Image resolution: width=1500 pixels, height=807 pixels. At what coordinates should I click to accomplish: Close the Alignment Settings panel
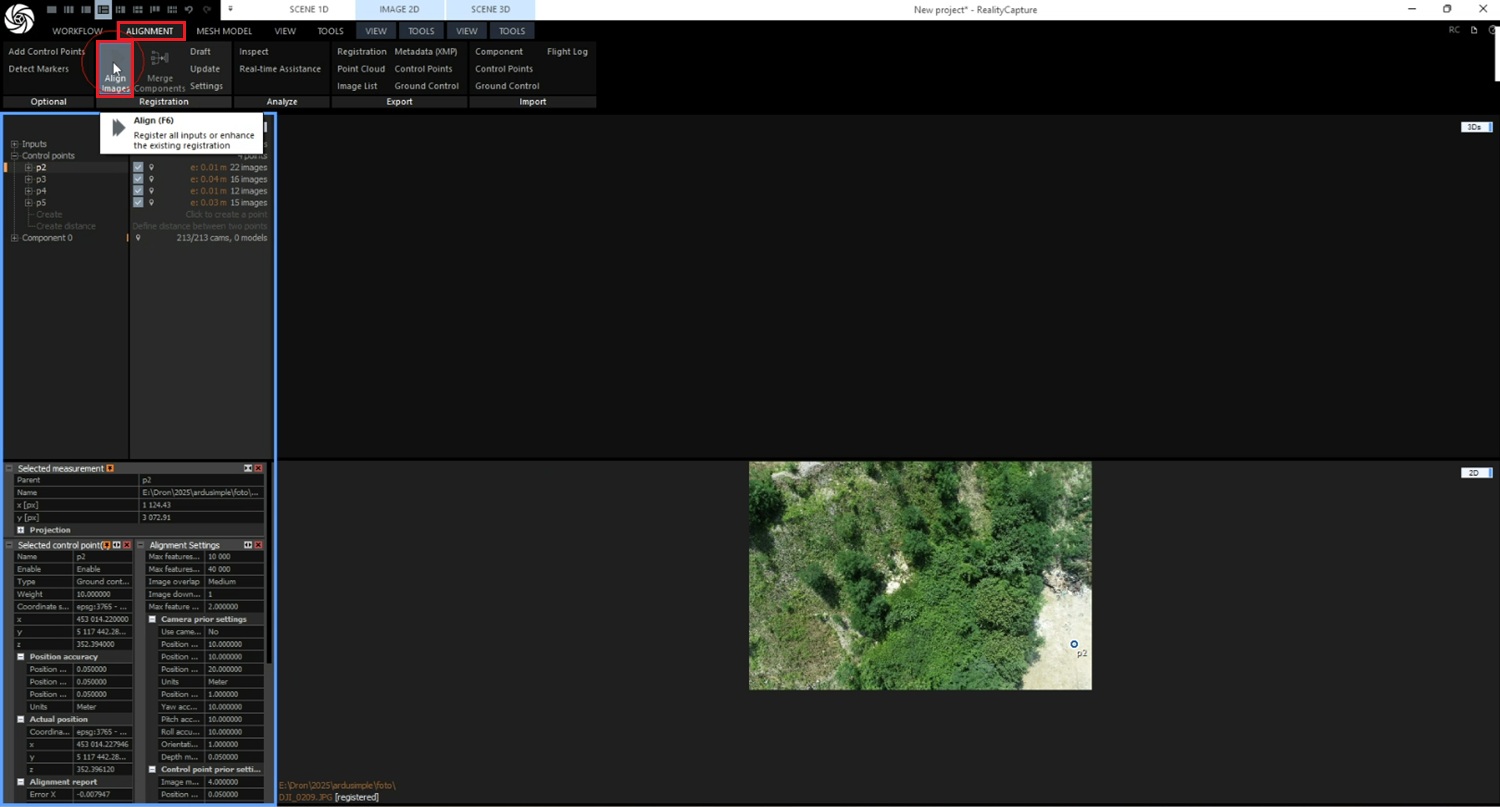259,545
